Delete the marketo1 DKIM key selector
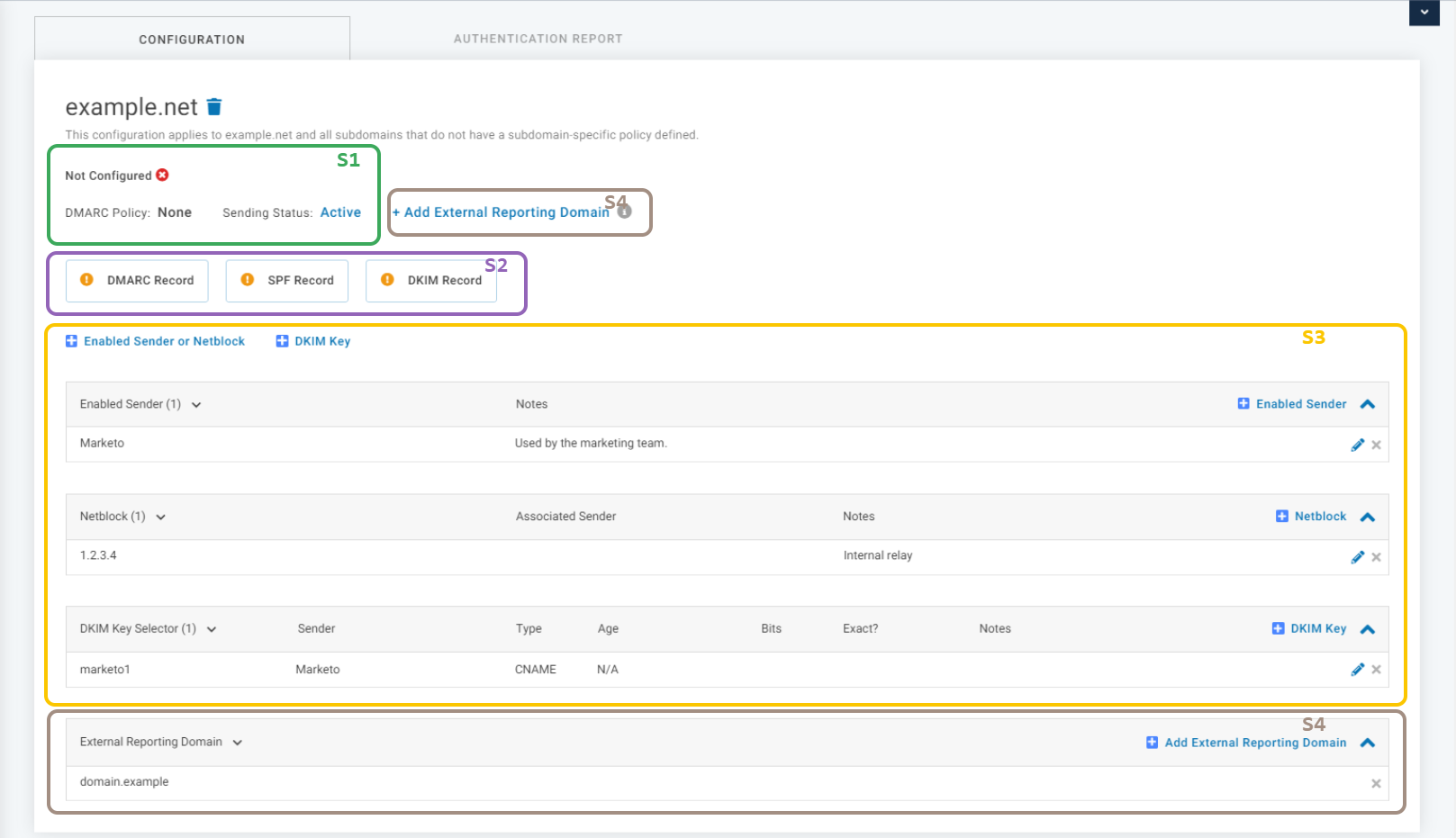The width and height of the screenshot is (1456, 838). [x=1376, y=670]
